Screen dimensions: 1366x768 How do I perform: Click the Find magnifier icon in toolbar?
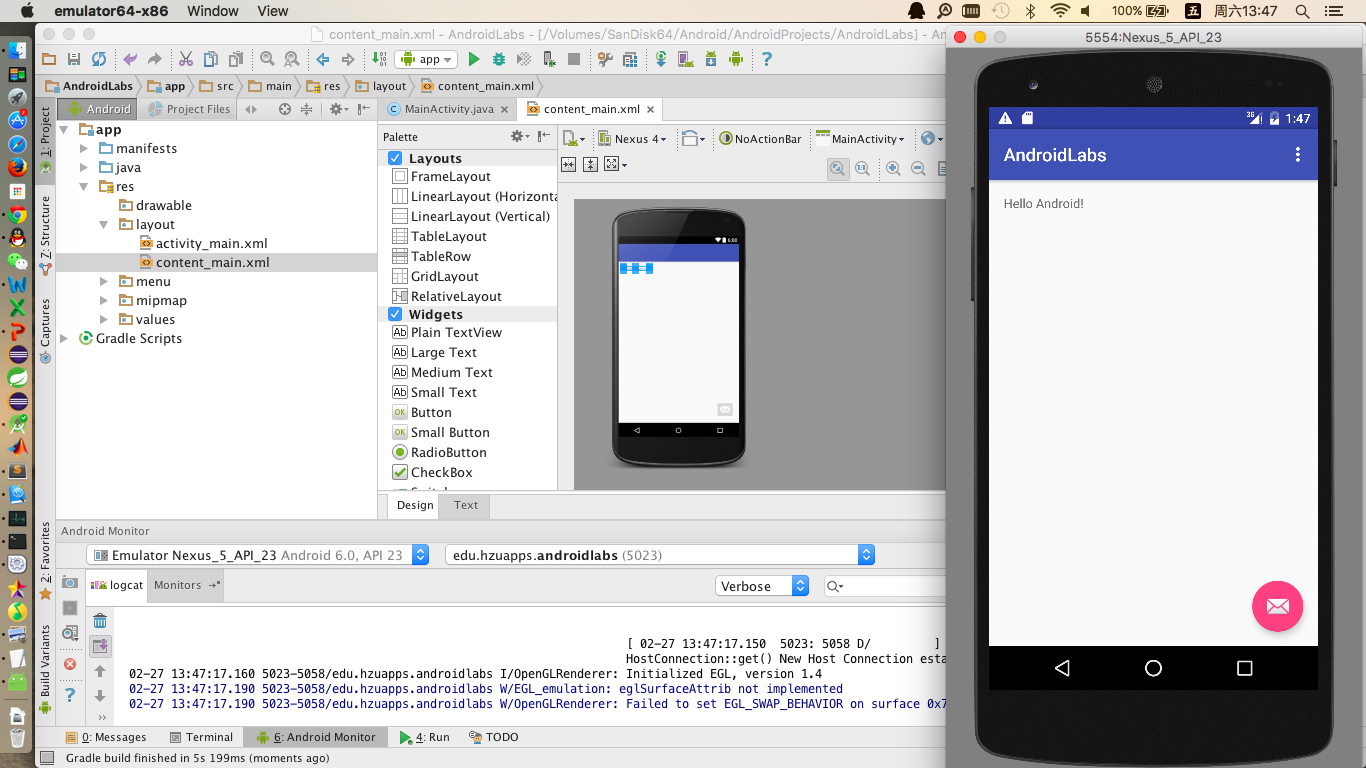point(267,59)
